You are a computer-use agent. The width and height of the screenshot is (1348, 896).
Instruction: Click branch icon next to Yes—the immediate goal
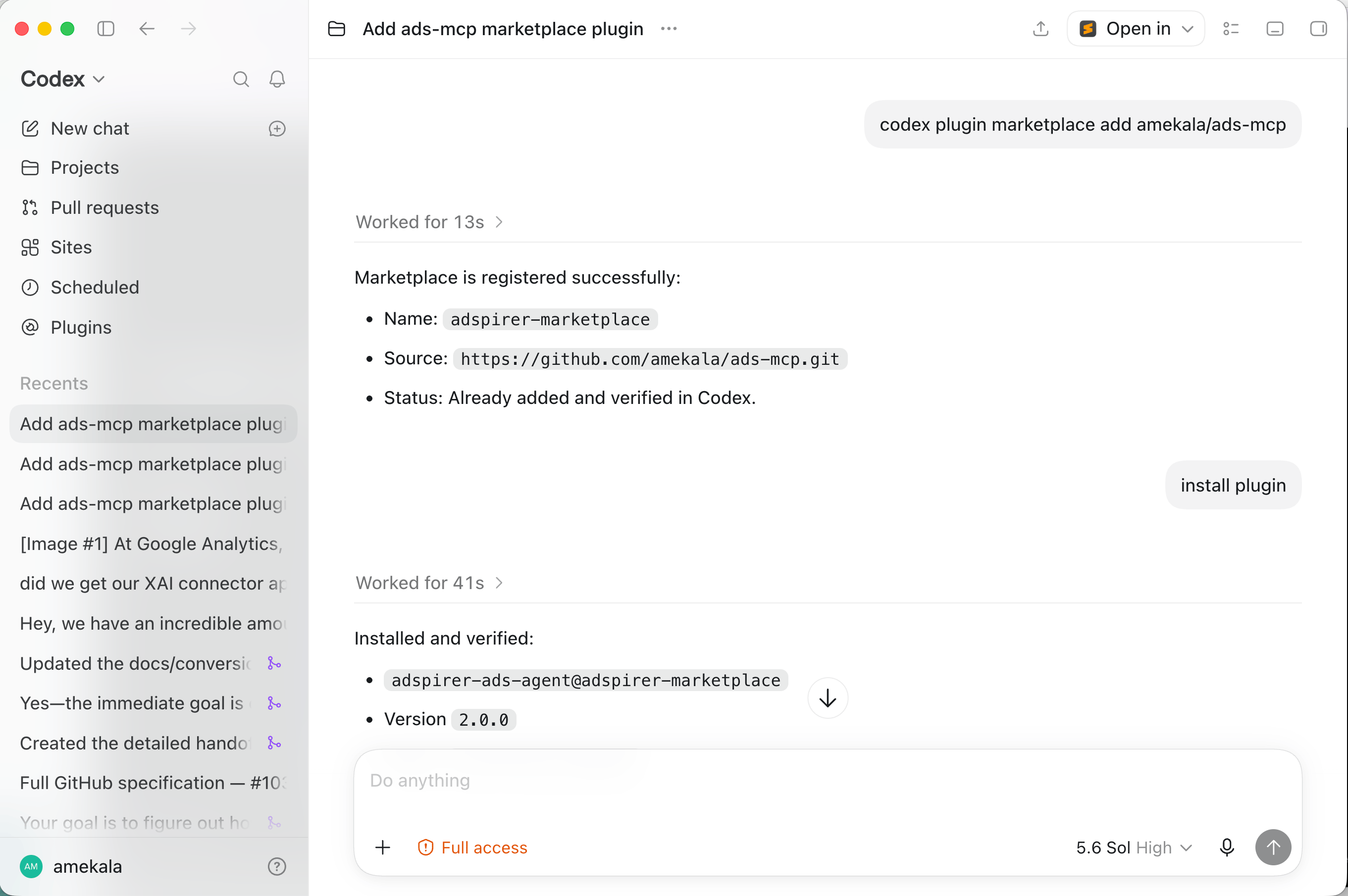tap(274, 703)
